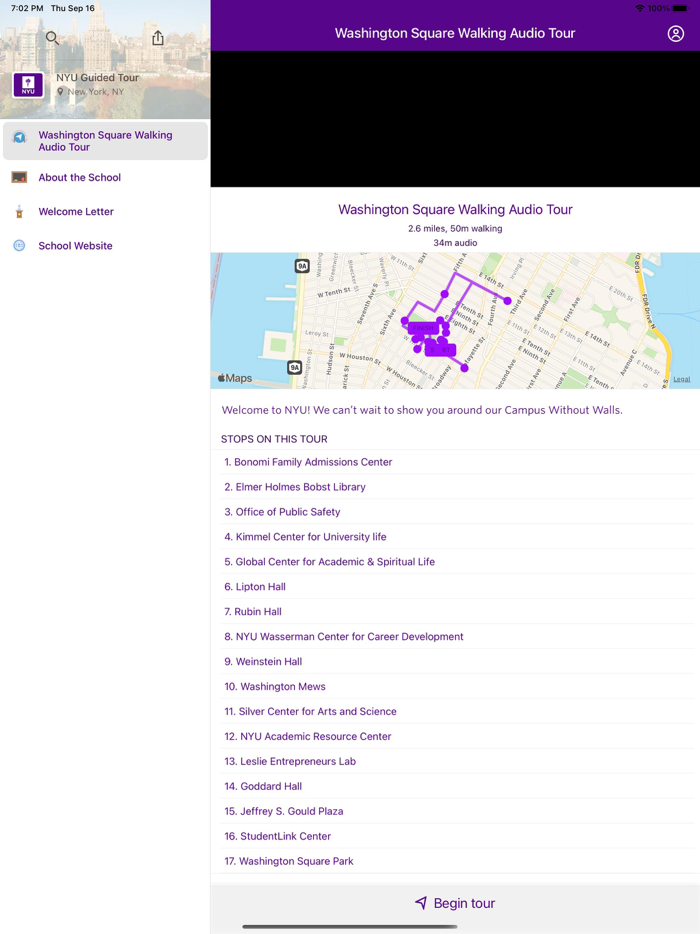Select stop 6. Lipton Hall
This screenshot has height=934, width=700.
tap(455, 587)
